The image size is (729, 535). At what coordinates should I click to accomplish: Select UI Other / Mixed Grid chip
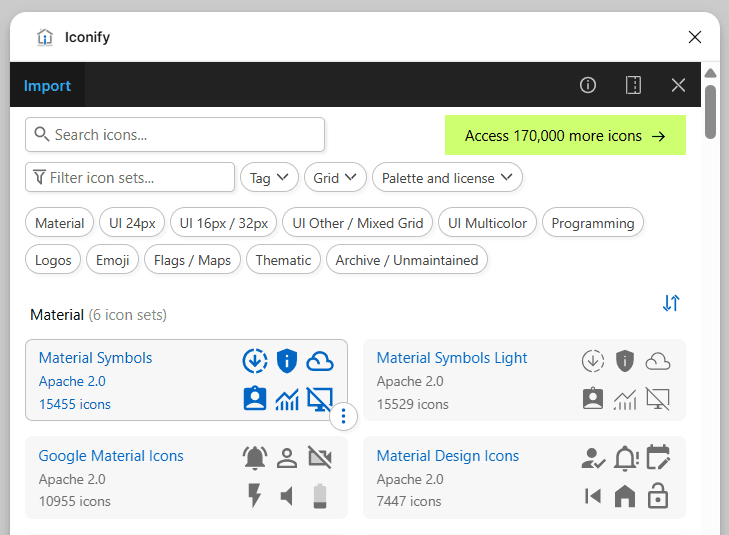358,223
